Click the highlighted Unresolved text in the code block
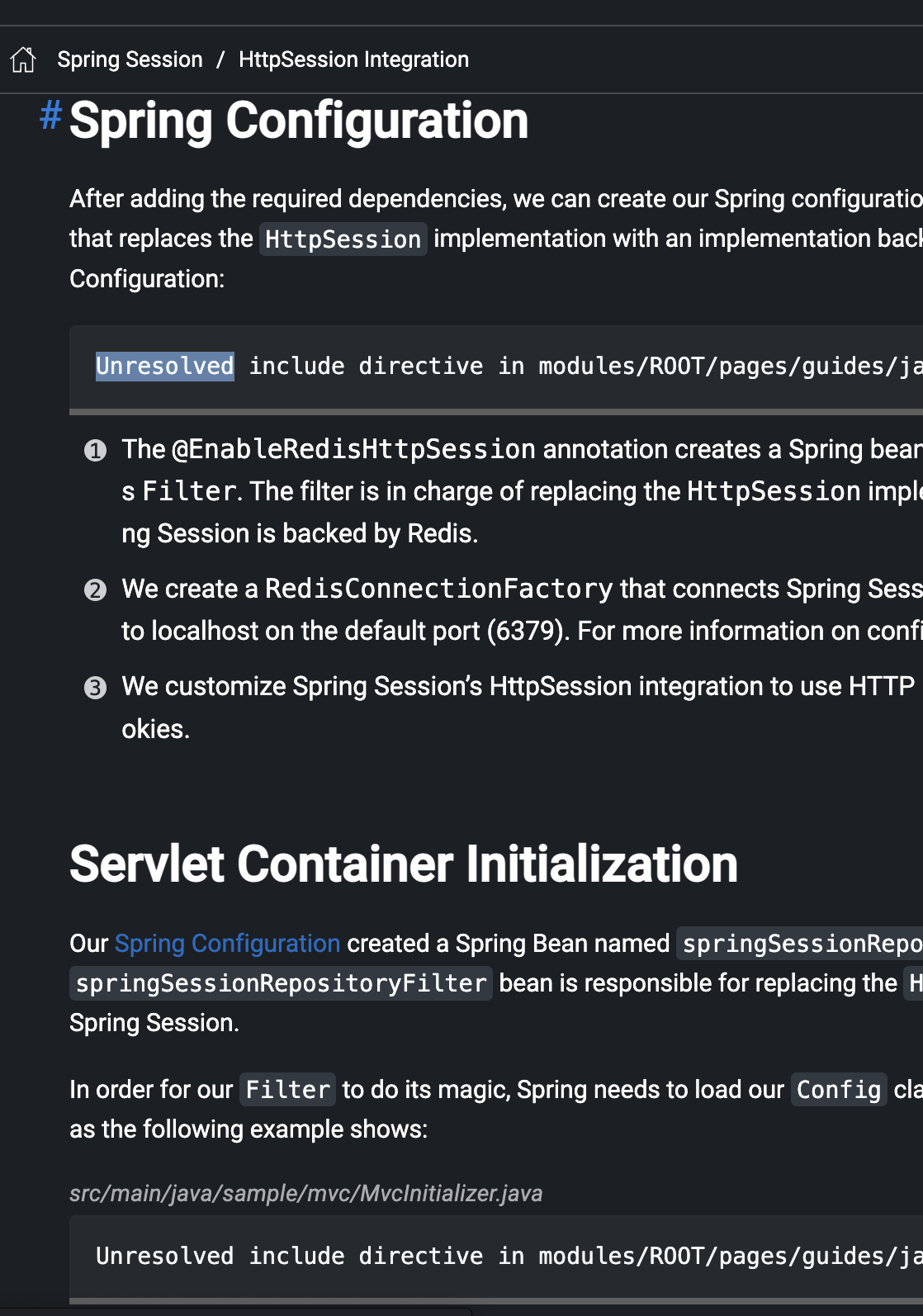 (x=164, y=366)
